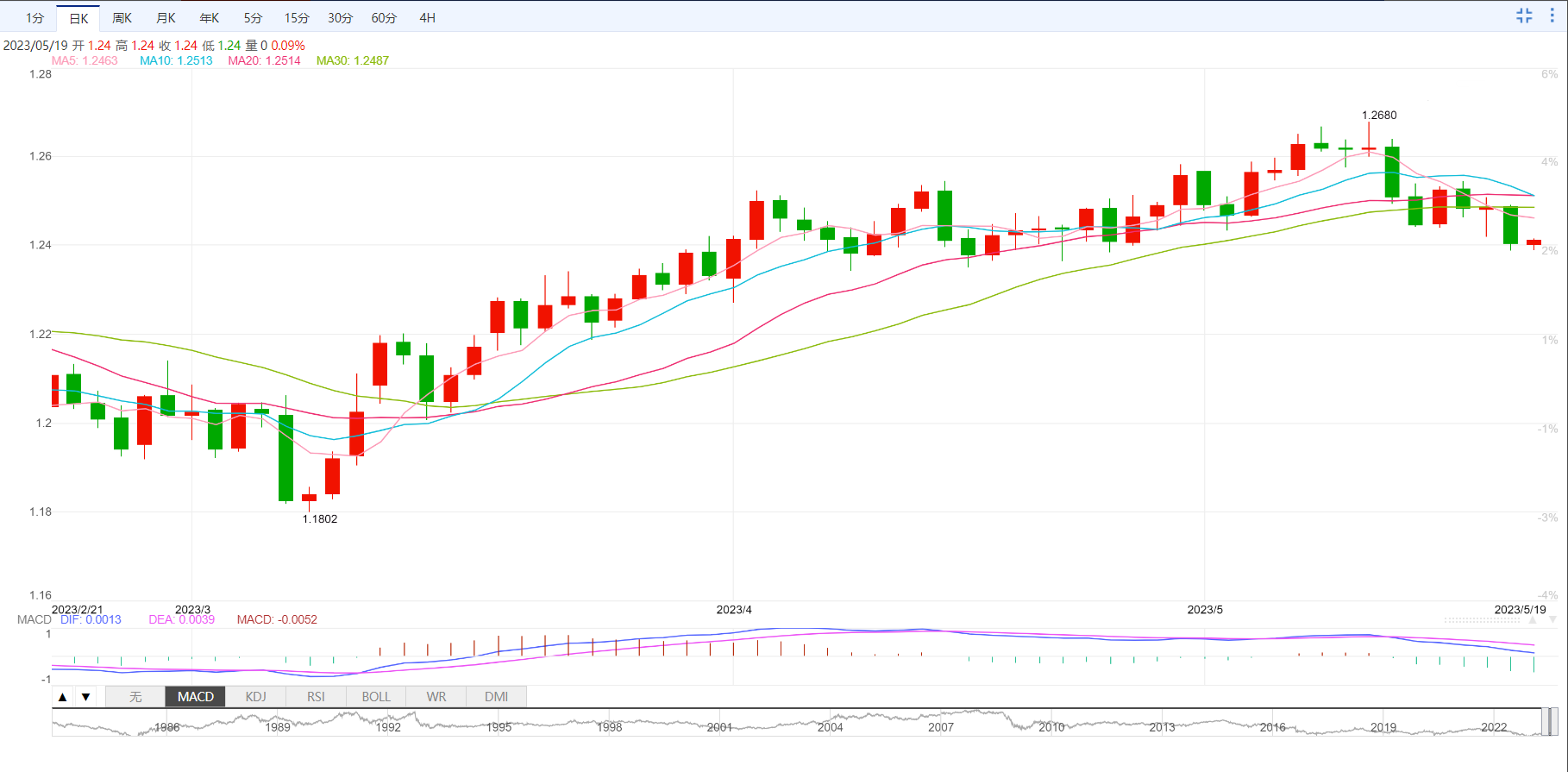This screenshot has height=772, width=1568.
Task: Switch to the 1分 chart interval
Action: [34, 18]
